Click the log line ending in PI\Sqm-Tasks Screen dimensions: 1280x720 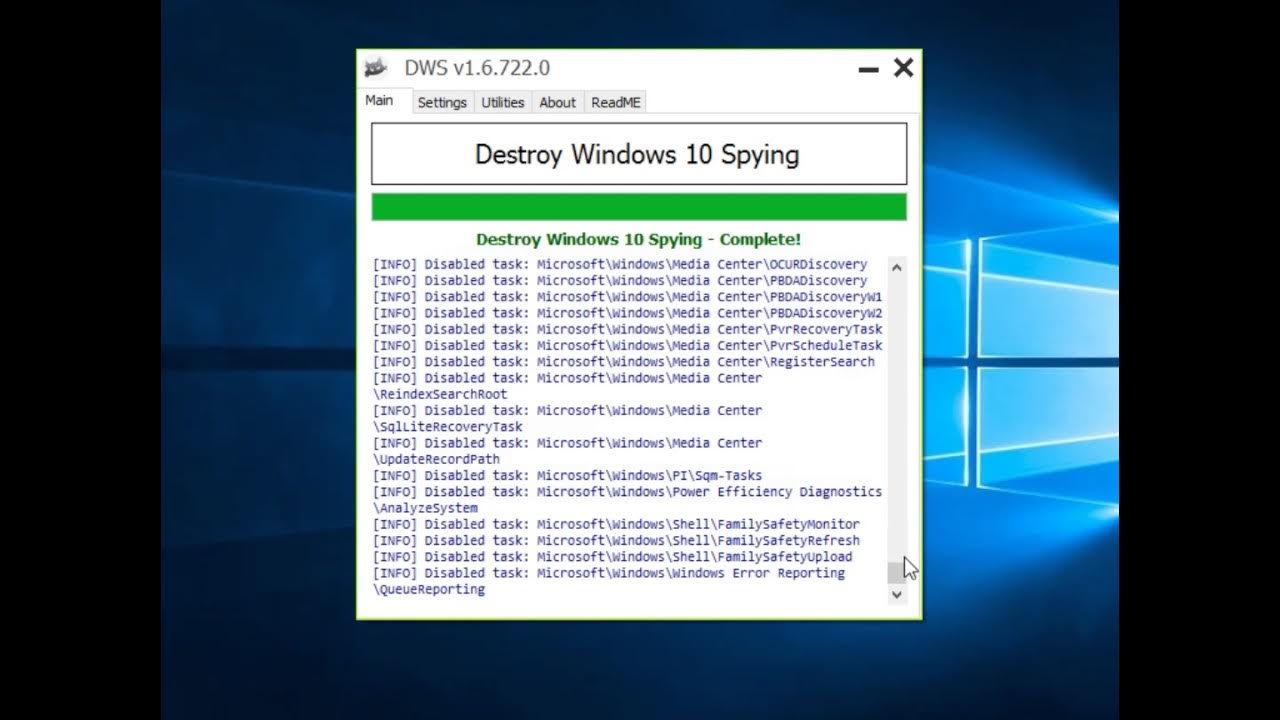568,476
